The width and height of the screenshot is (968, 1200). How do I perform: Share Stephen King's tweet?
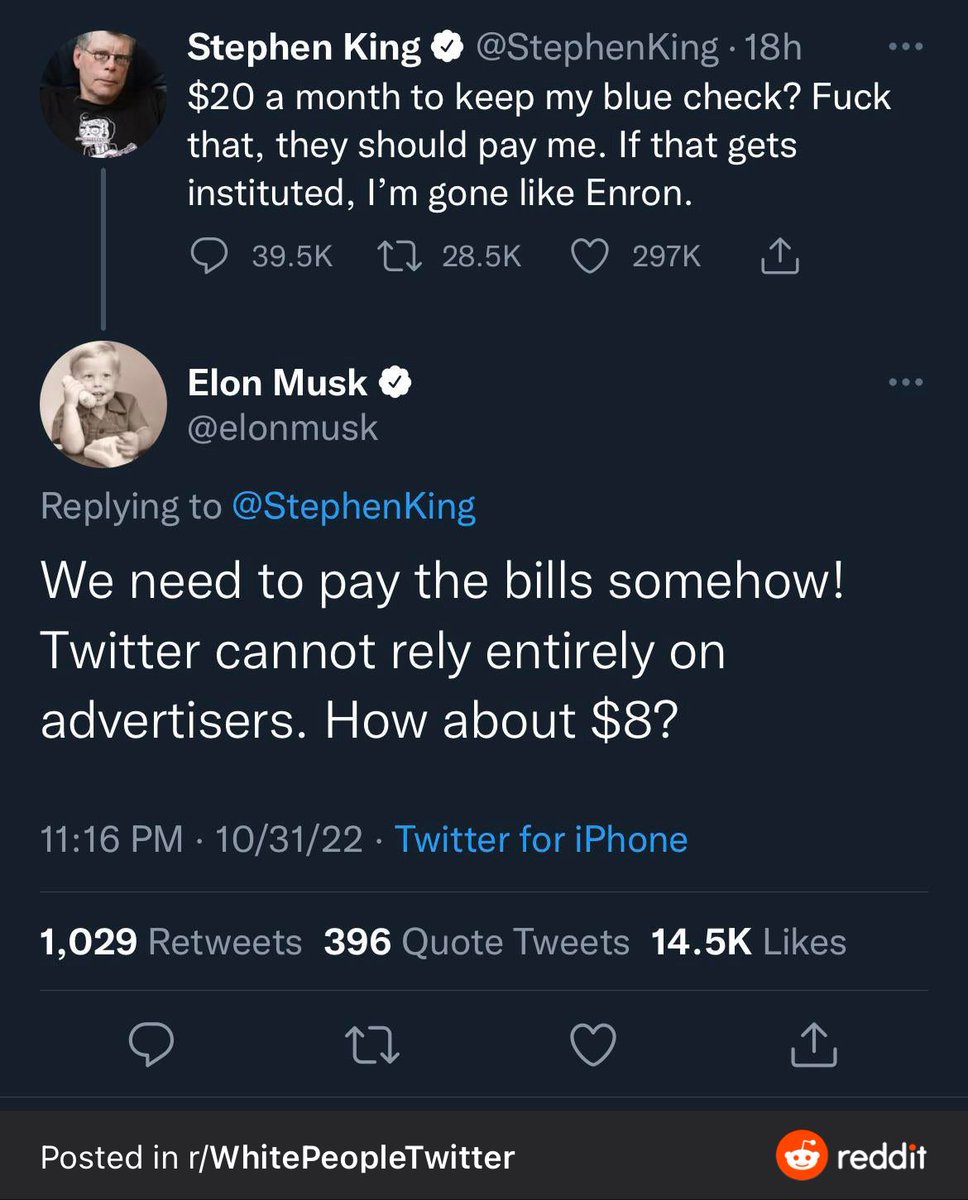[x=780, y=259]
